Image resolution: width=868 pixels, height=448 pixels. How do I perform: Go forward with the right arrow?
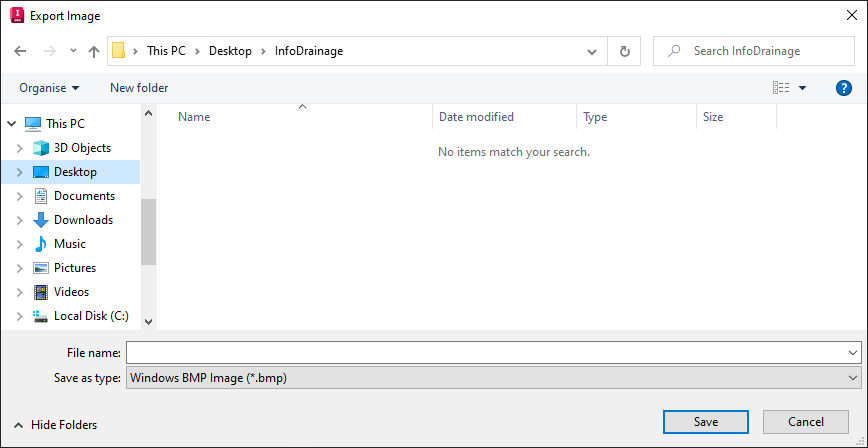point(49,52)
